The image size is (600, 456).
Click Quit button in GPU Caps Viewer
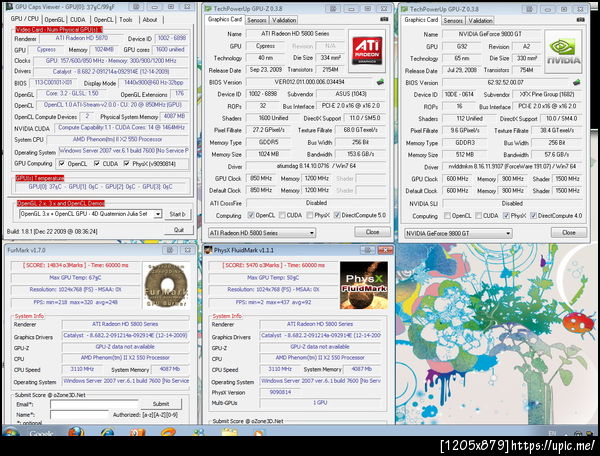pyautogui.click(x=179, y=230)
